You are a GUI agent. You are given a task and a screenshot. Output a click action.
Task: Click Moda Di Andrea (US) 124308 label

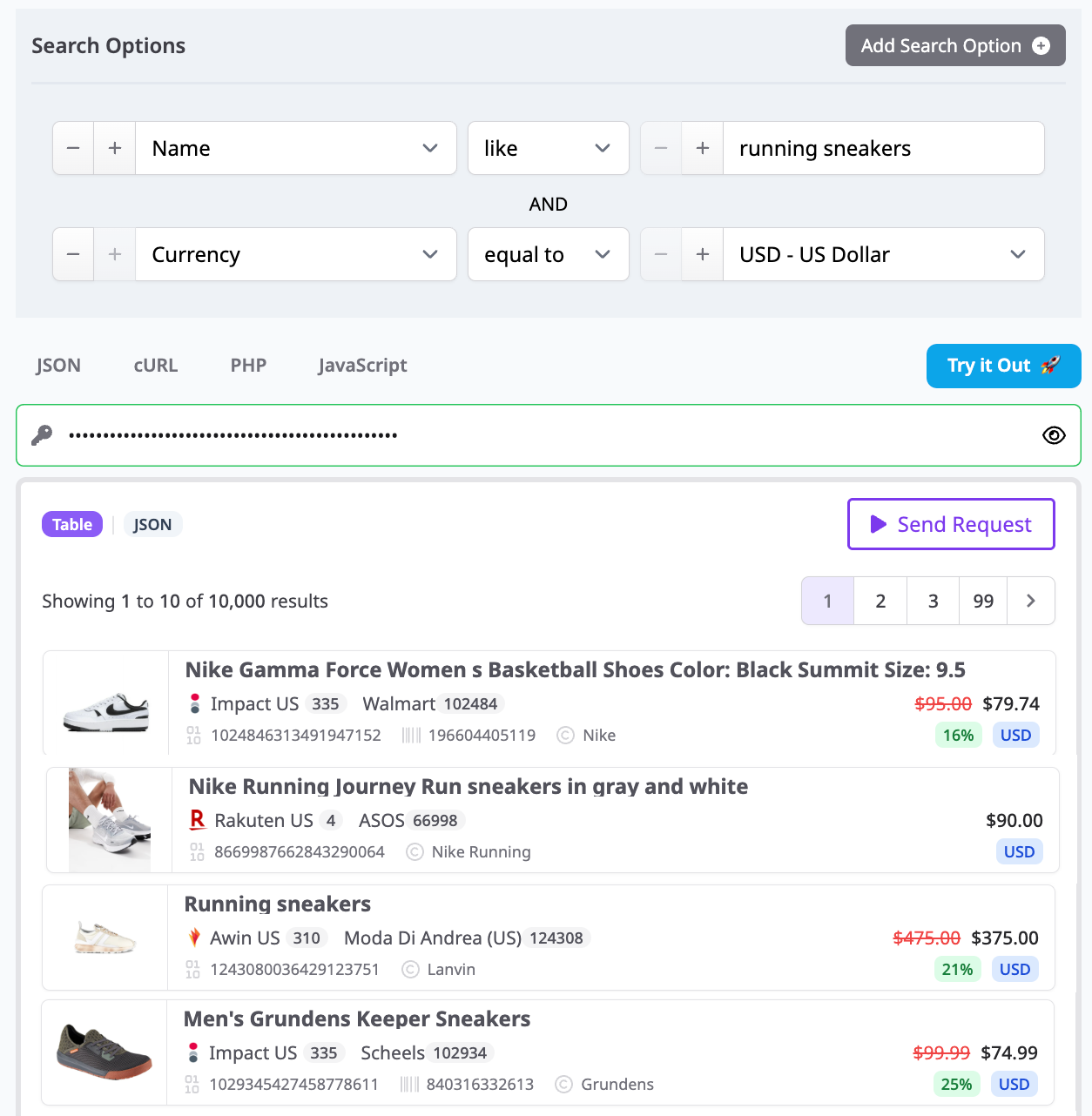467,938
